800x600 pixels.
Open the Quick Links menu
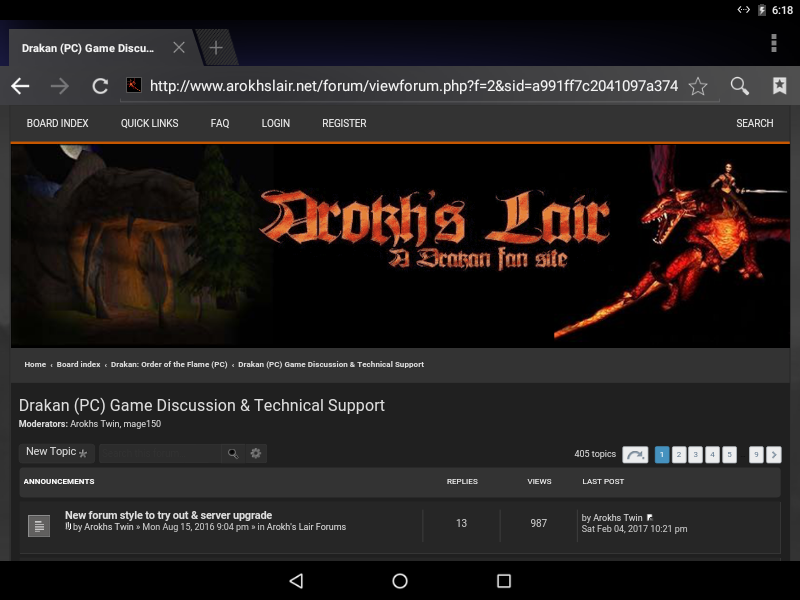coord(149,123)
